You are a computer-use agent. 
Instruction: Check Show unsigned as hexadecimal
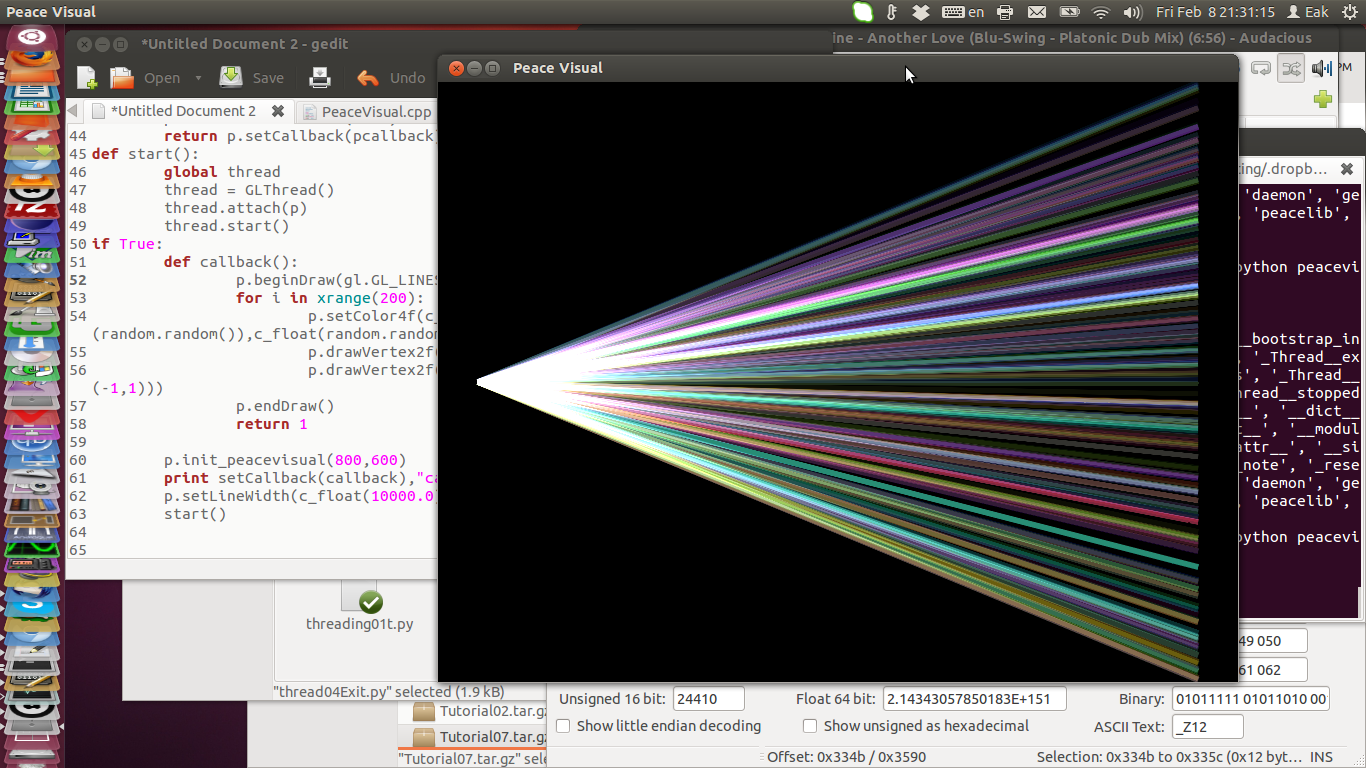(x=810, y=726)
